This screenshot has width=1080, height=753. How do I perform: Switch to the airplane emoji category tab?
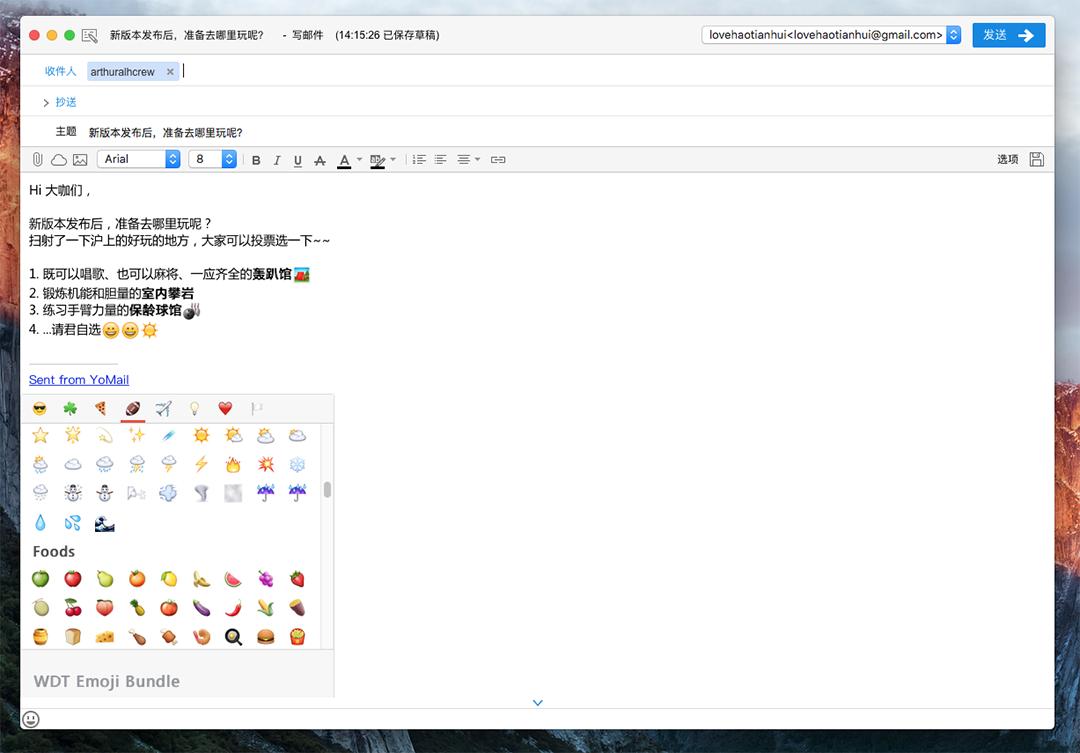coord(163,408)
